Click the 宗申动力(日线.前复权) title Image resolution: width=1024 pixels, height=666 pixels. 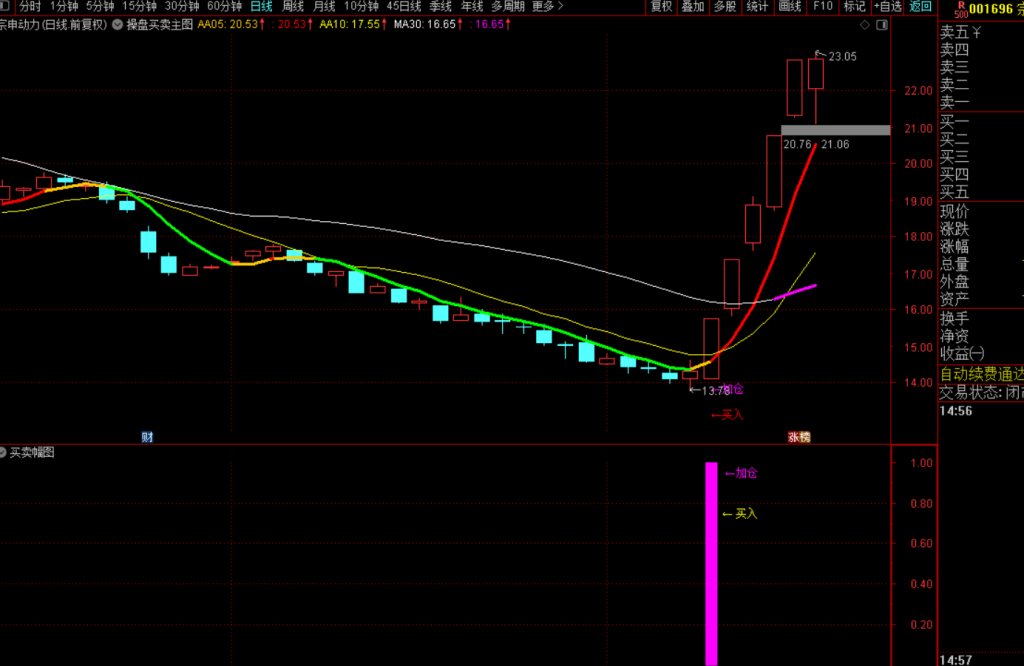click(x=53, y=25)
